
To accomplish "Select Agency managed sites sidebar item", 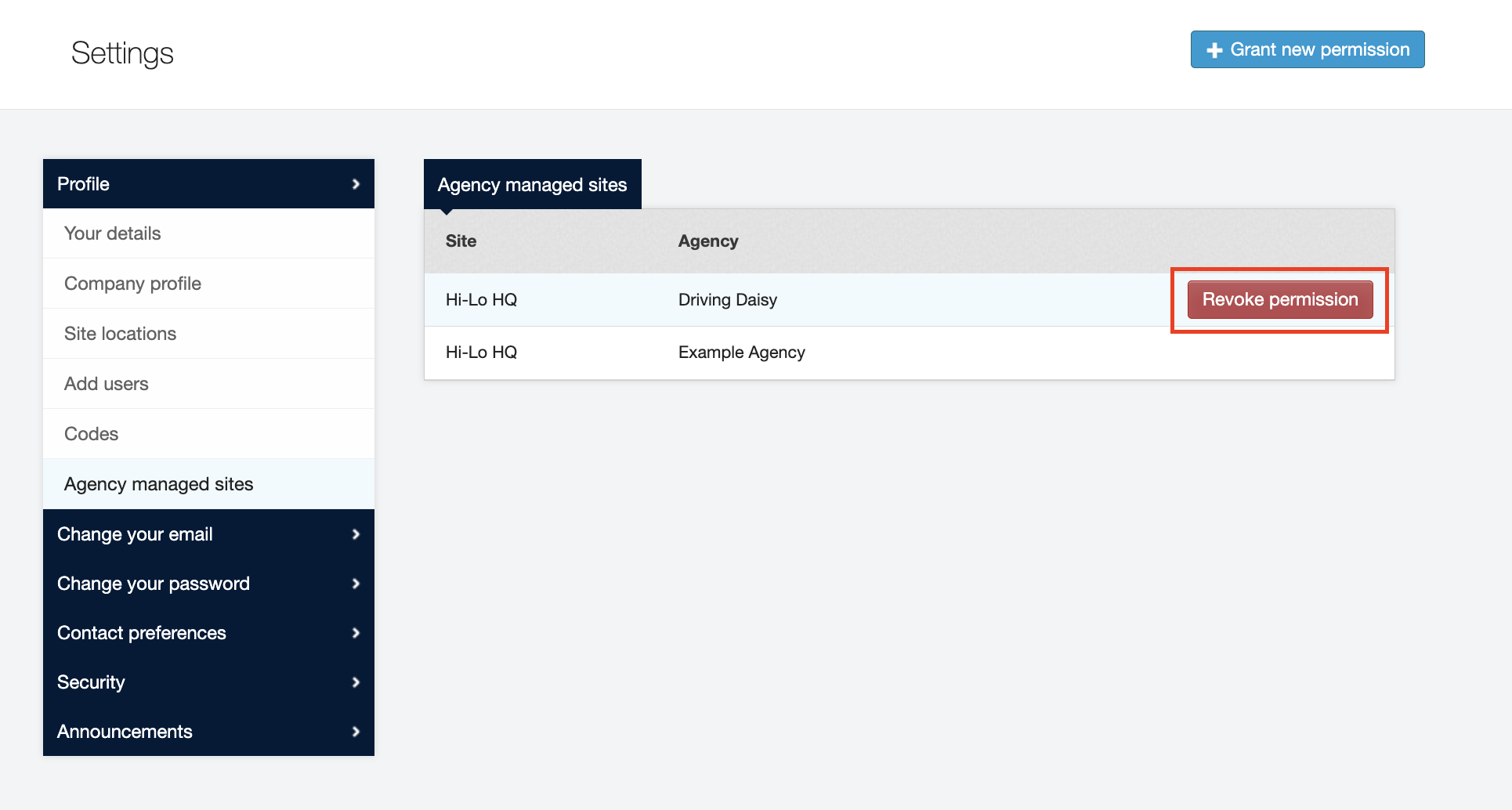I will tap(158, 484).
